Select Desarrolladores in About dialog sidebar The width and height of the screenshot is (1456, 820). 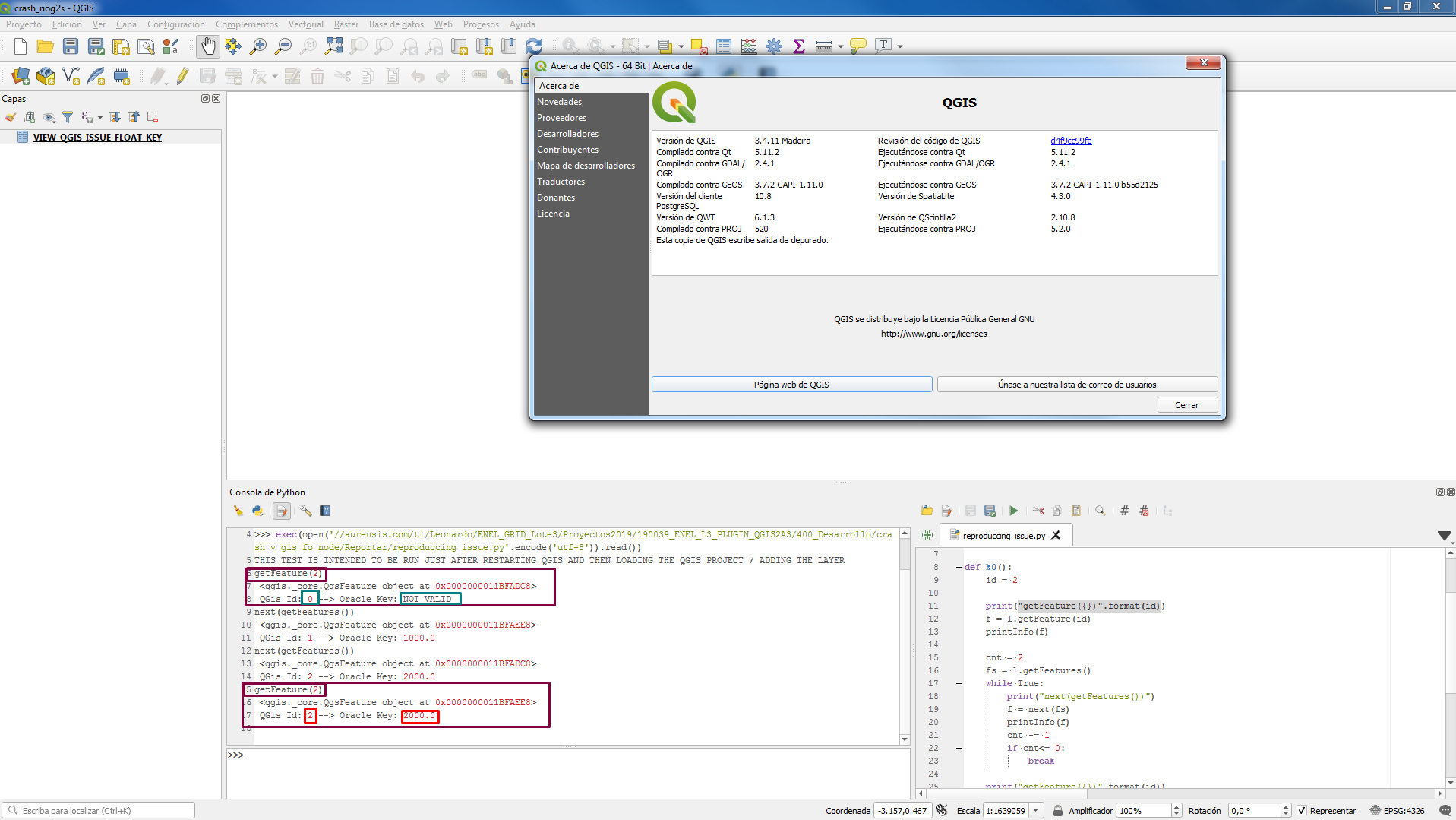click(x=590, y=134)
